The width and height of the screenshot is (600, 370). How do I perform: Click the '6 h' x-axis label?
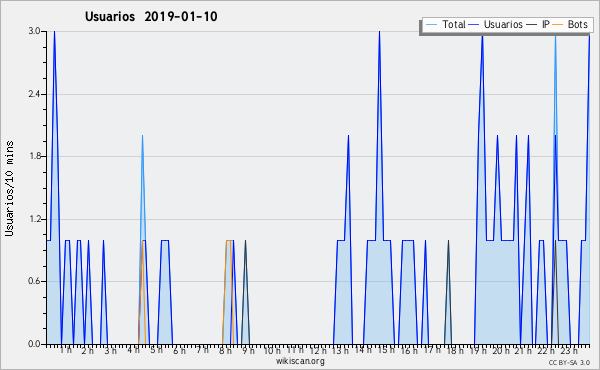tap(179, 350)
